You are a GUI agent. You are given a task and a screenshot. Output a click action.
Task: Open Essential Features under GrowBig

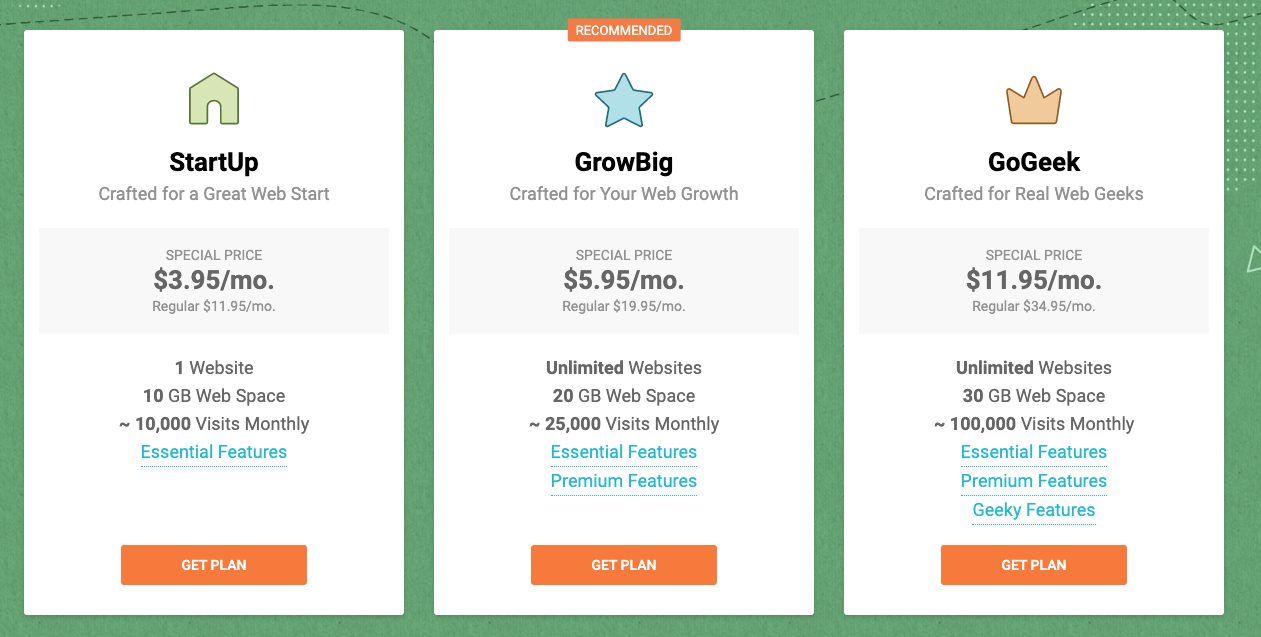click(623, 452)
